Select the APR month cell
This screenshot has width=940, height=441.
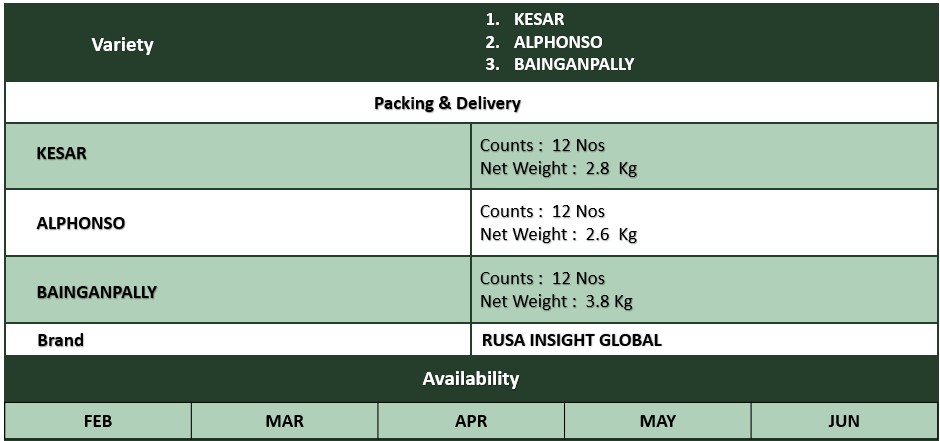click(471, 421)
